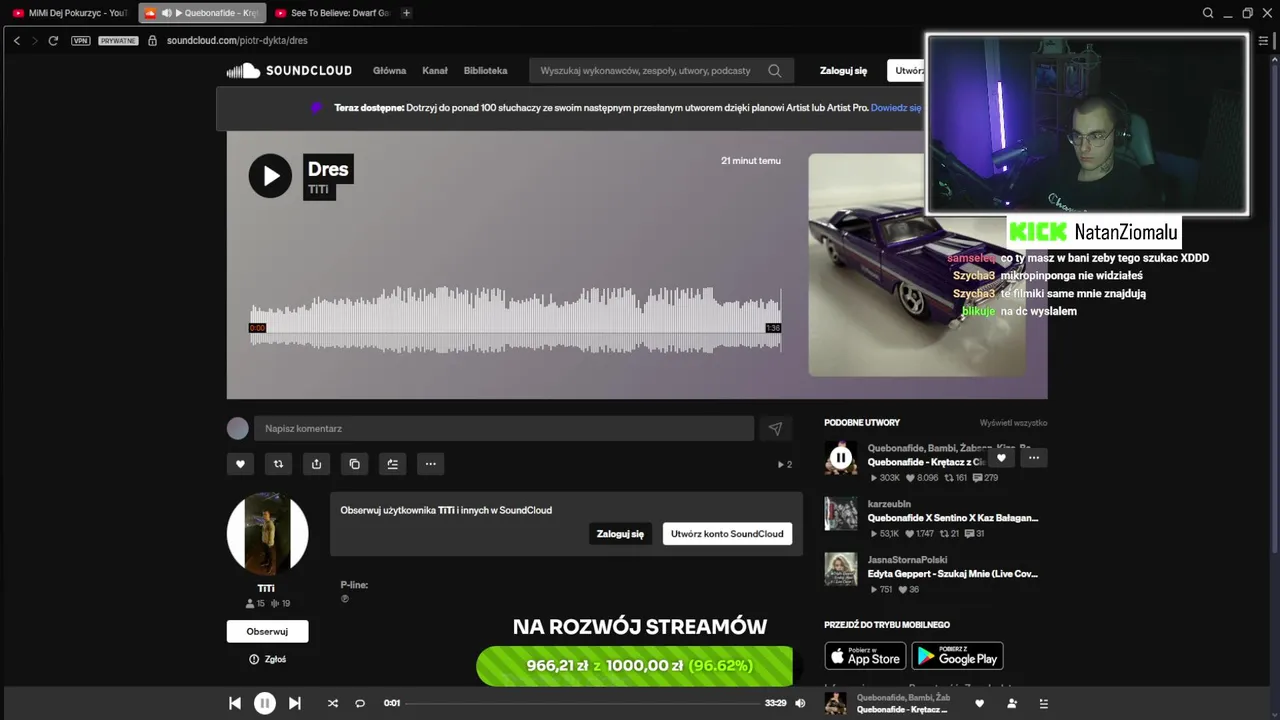Click the Zaloguj się link in the header

[843, 71]
